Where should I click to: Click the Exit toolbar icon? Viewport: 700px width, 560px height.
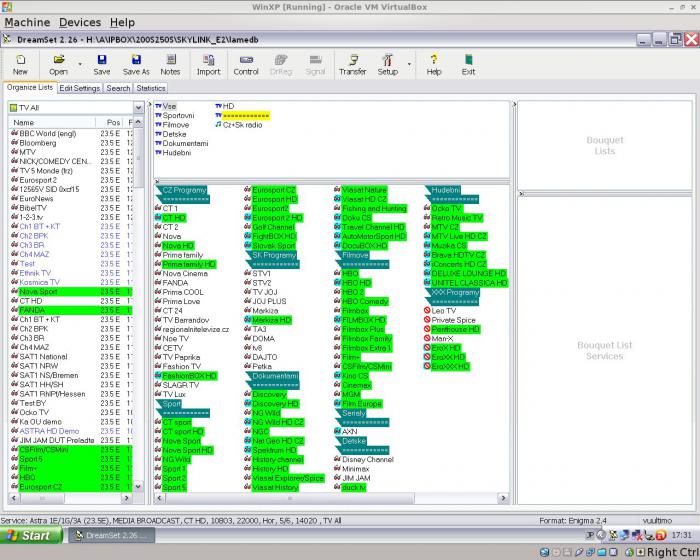[x=468, y=65]
